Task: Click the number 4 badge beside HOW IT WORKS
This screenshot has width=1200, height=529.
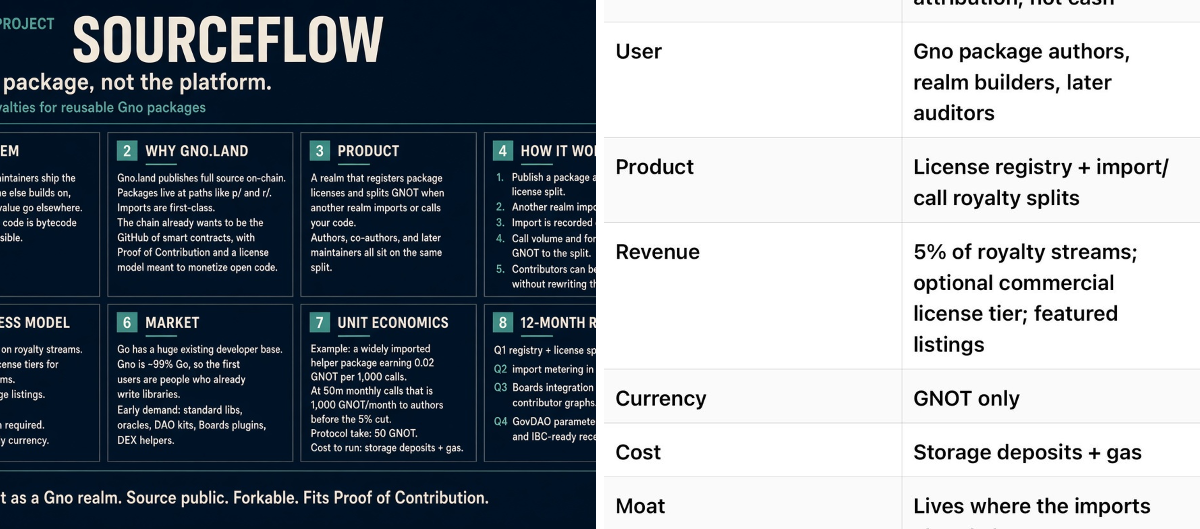Action: click(x=503, y=151)
